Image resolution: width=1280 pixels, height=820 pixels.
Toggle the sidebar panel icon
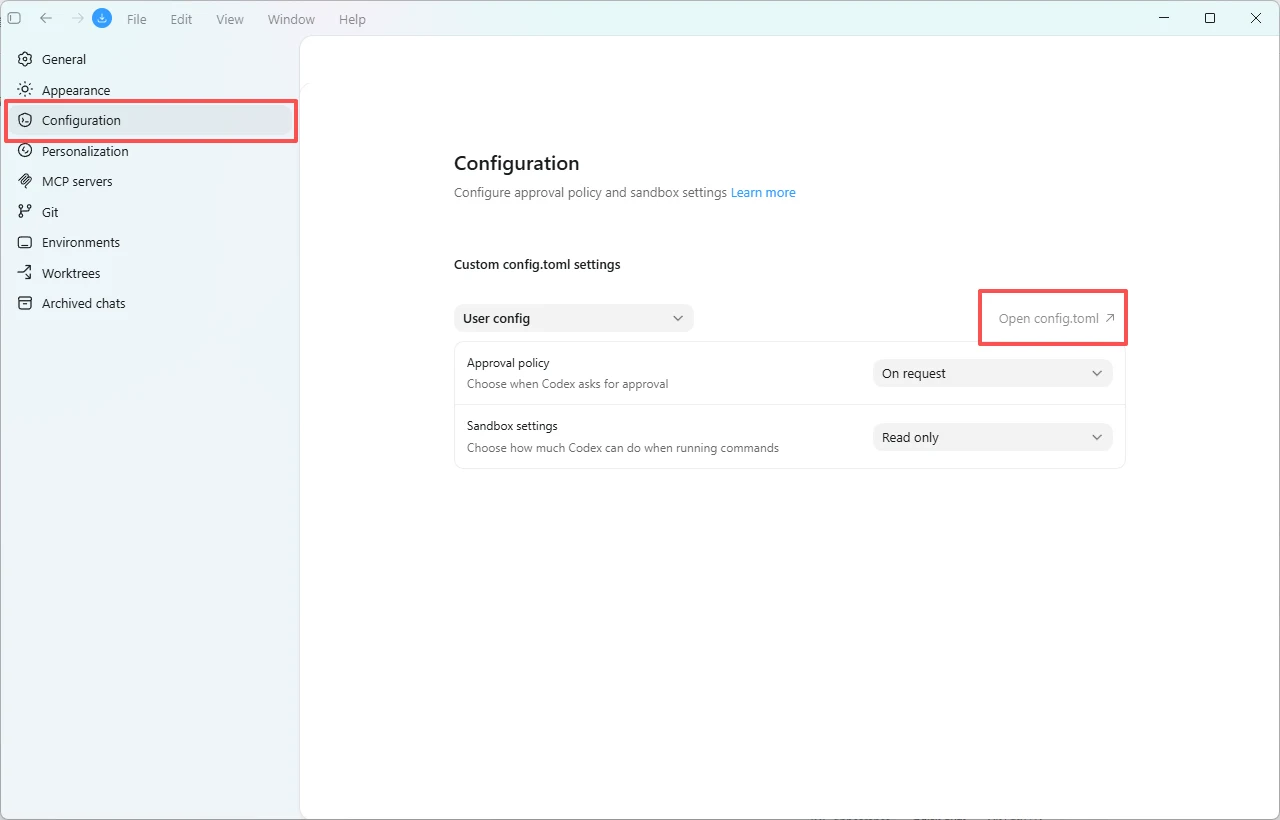tap(14, 18)
